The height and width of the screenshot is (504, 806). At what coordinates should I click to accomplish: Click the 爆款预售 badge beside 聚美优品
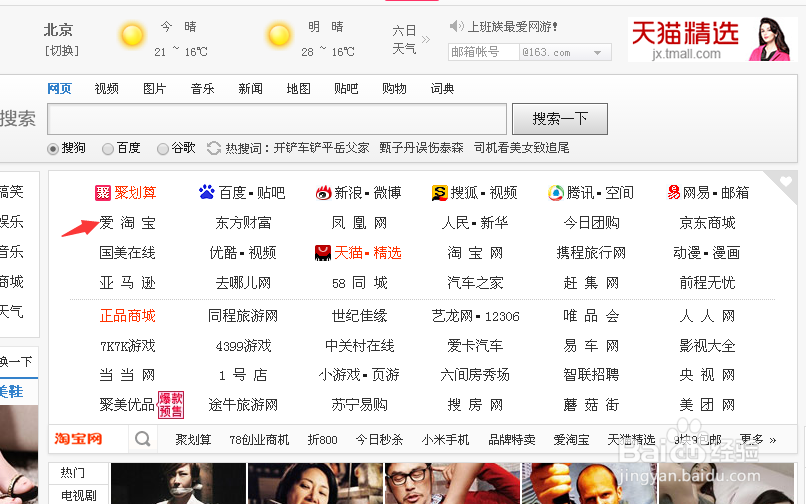coord(171,405)
